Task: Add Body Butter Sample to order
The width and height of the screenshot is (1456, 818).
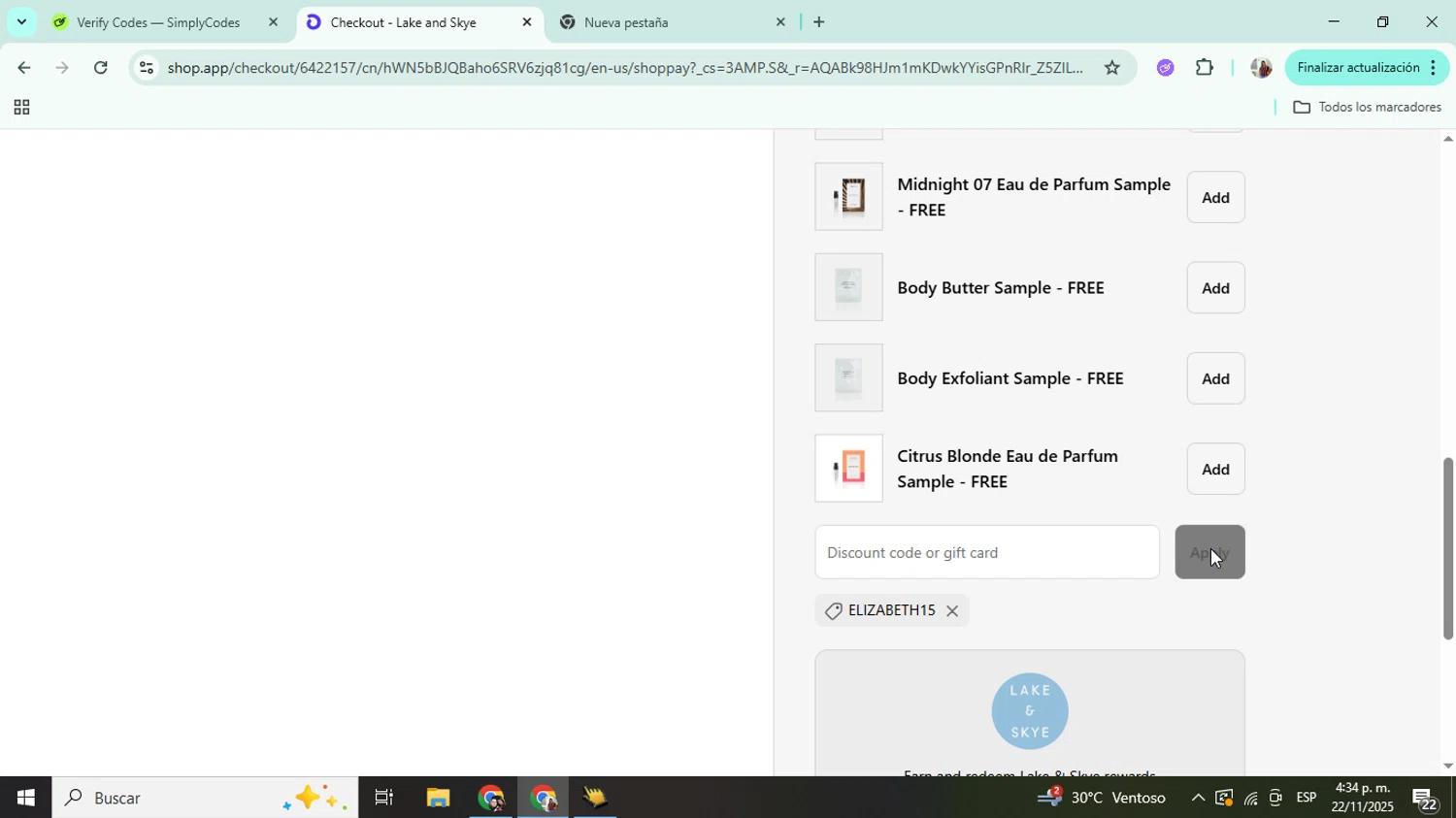Action: click(x=1215, y=287)
